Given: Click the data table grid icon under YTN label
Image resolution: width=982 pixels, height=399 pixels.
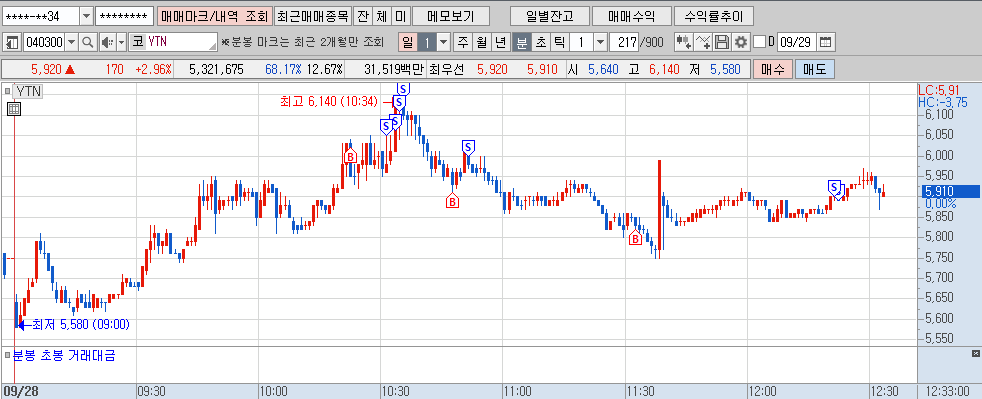Looking at the screenshot, I should click(14, 110).
